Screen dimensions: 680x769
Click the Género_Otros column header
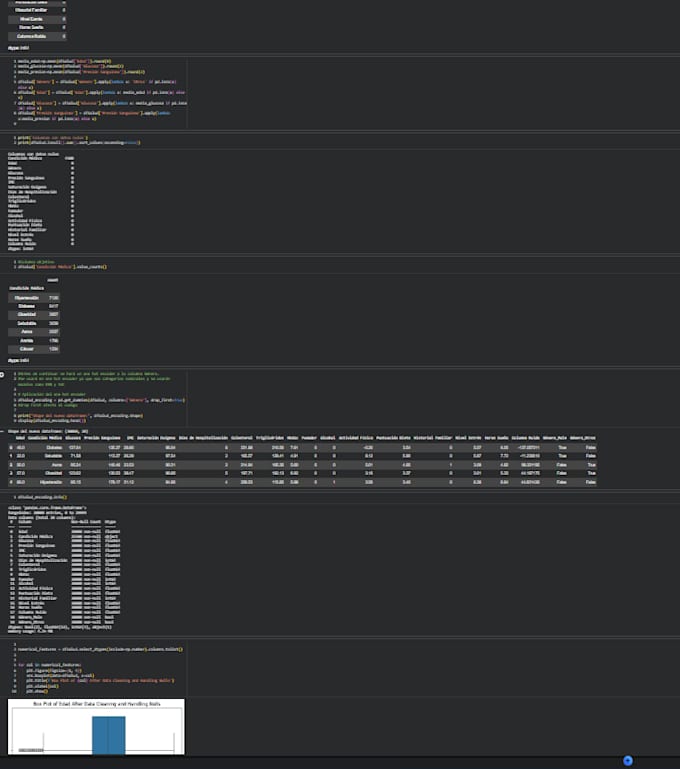click(x=583, y=438)
